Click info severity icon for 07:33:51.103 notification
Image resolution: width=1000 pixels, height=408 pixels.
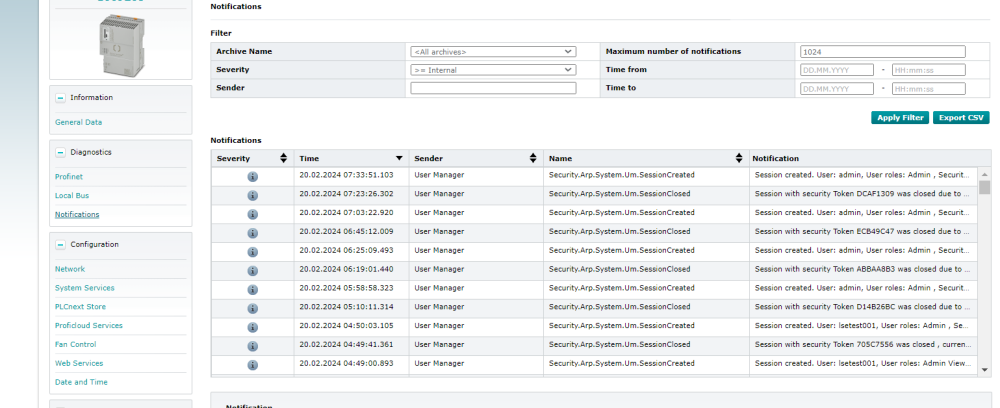point(252,176)
